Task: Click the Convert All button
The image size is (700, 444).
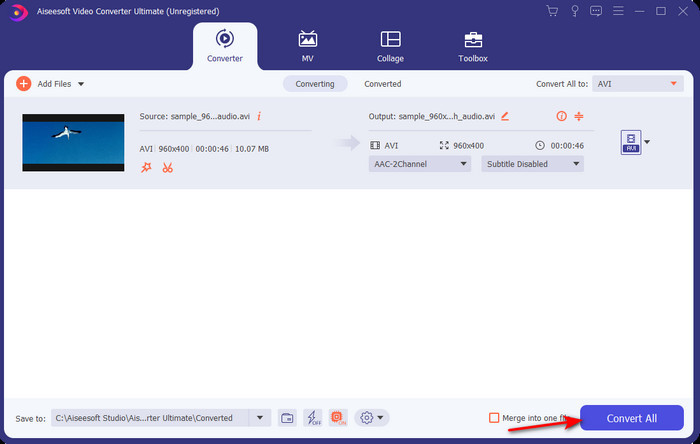Action: [631, 418]
